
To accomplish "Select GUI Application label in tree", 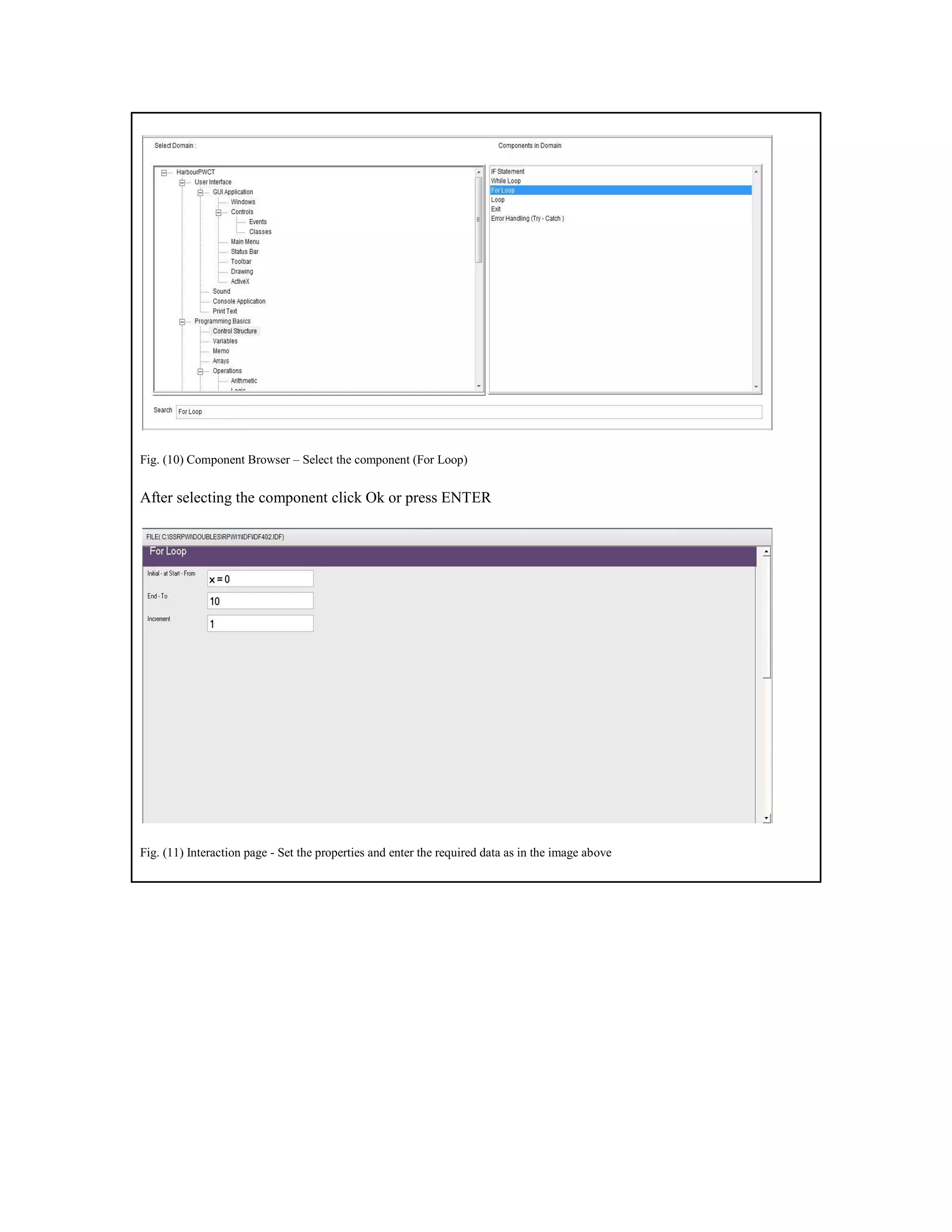I will click(x=232, y=192).
